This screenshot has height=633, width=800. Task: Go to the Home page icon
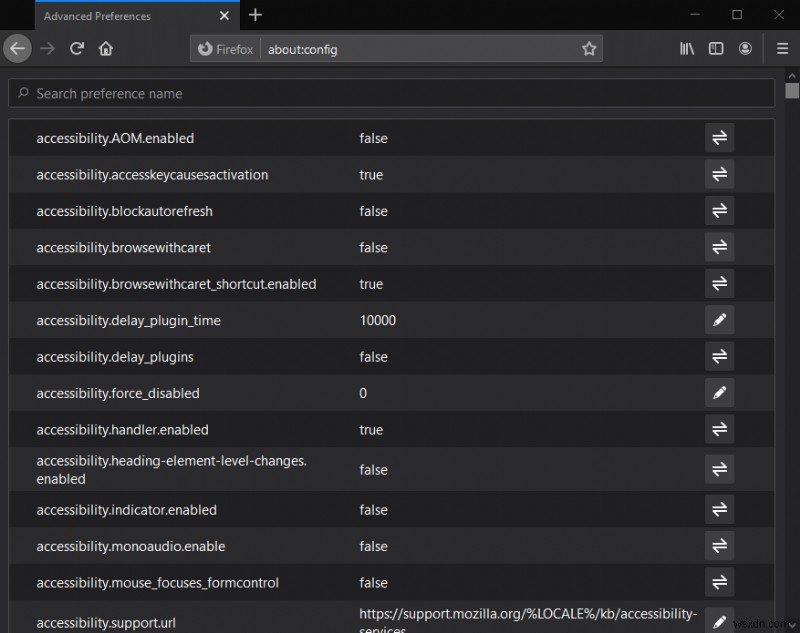(x=106, y=48)
